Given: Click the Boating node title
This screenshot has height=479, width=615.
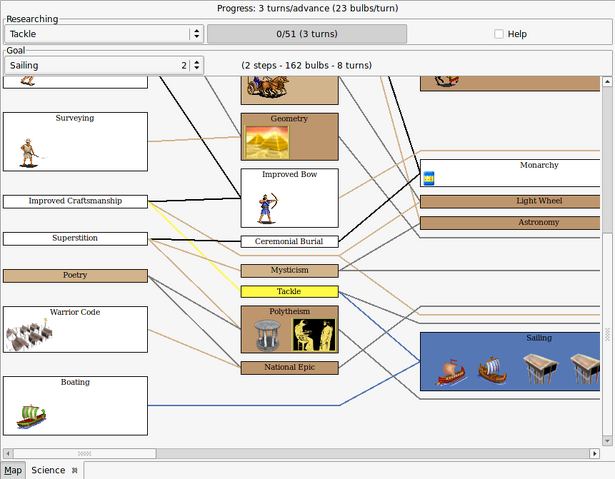Looking at the screenshot, I should 75,382.
